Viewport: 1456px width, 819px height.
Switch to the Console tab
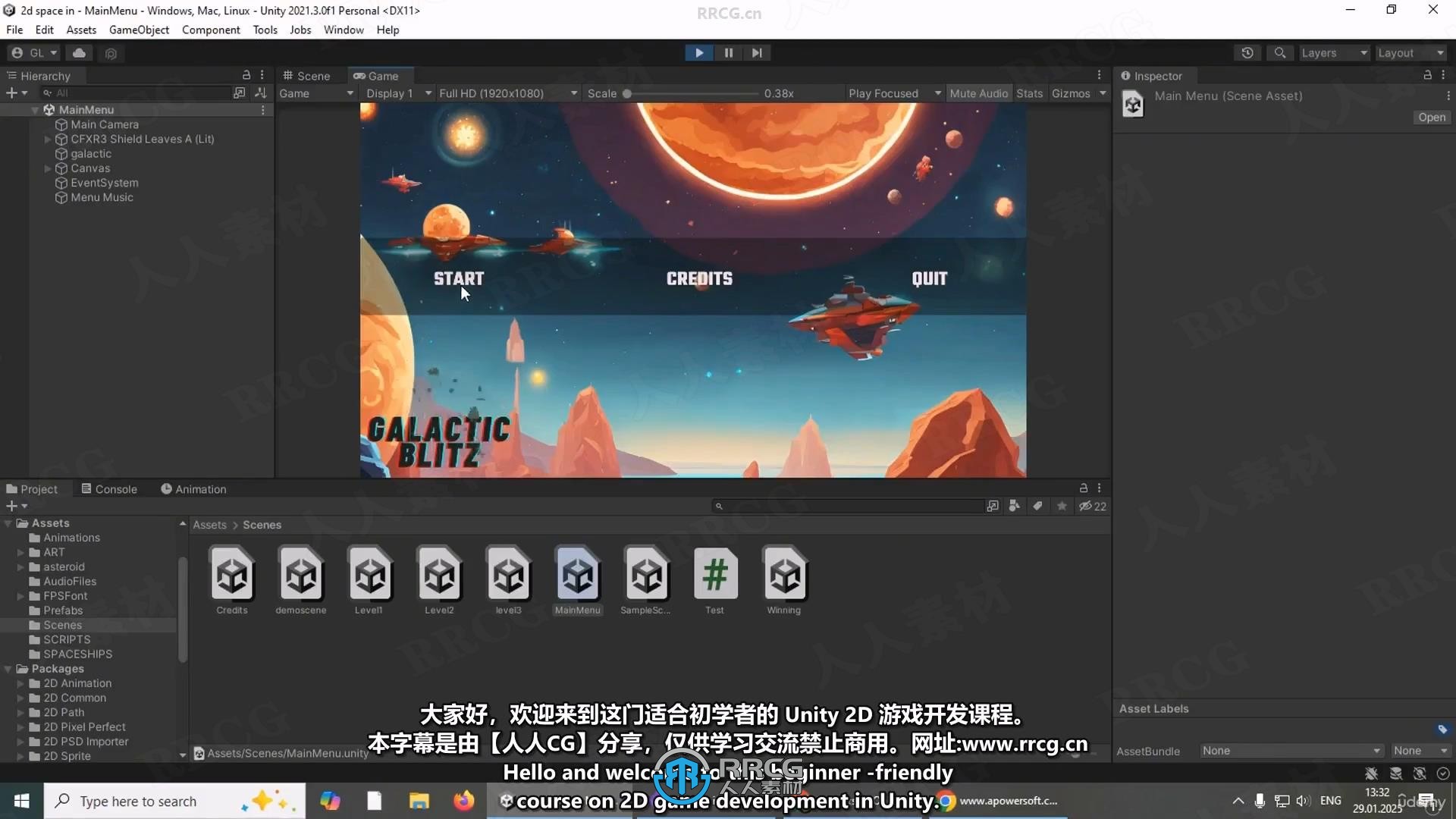click(109, 489)
